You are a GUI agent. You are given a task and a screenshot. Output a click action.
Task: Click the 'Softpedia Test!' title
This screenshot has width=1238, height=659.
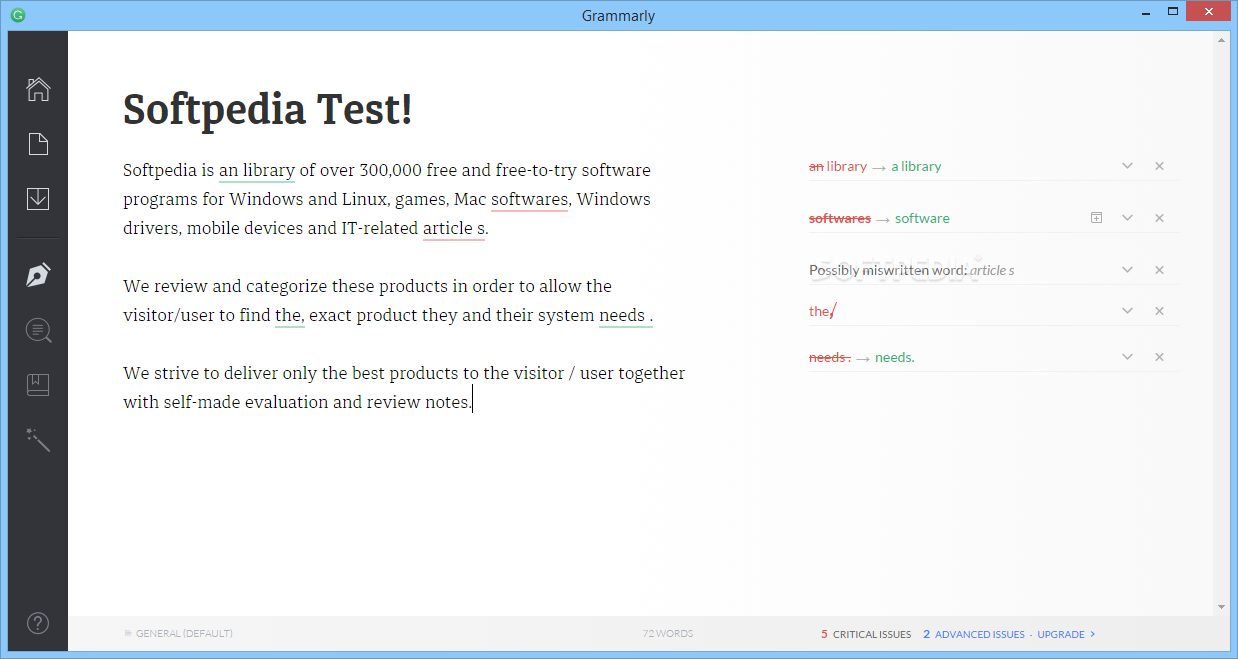[x=267, y=109]
